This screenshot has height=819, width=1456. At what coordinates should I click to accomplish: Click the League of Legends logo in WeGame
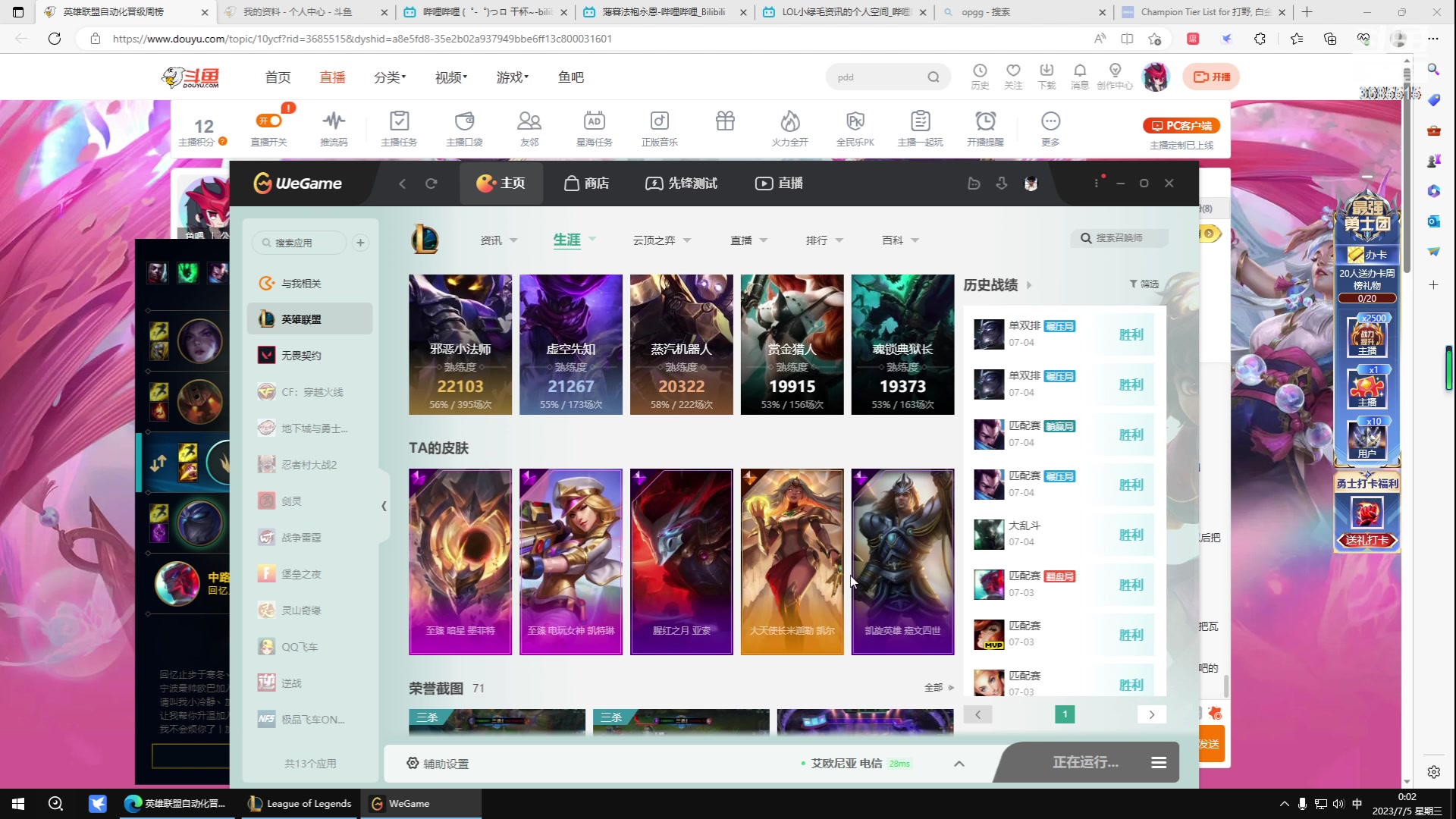coord(425,240)
